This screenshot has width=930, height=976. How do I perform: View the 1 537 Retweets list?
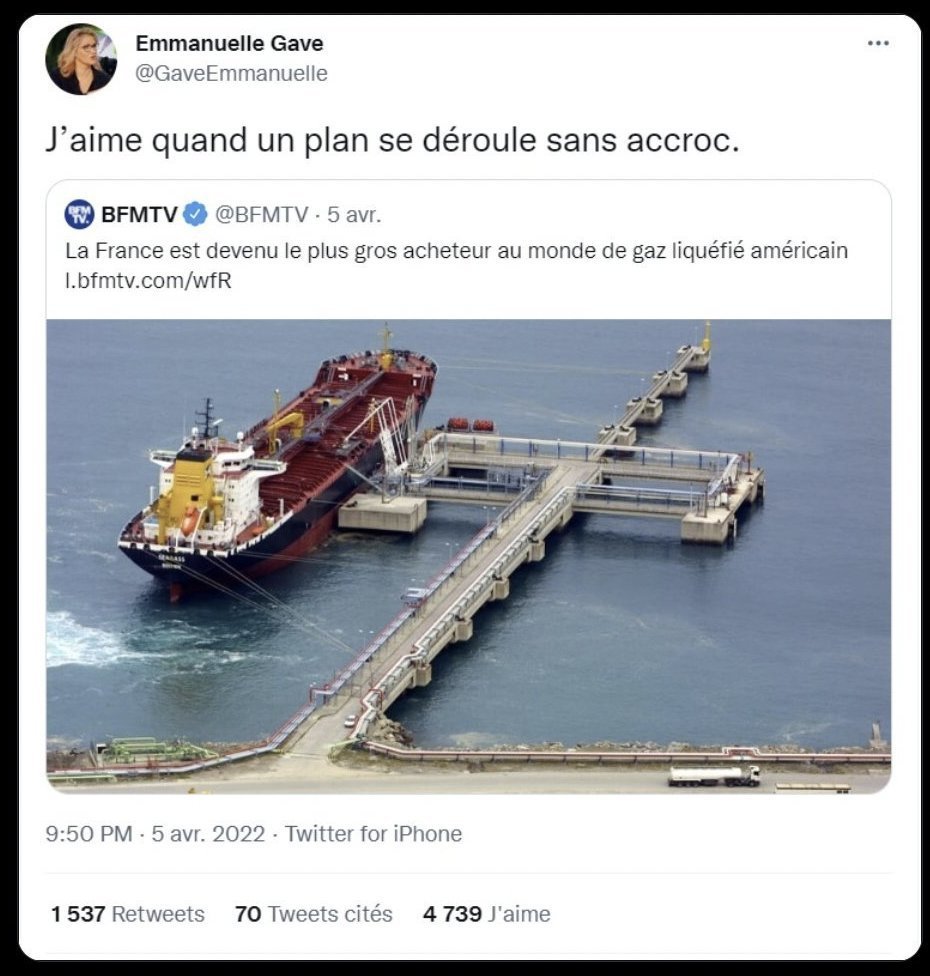[x=128, y=914]
